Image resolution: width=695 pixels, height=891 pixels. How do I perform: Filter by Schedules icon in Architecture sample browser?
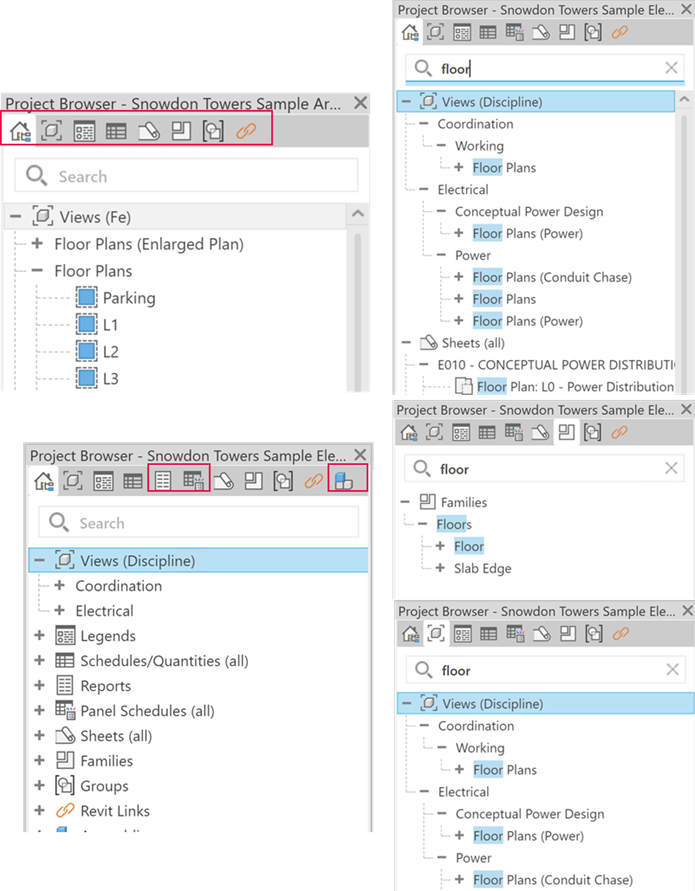[116, 132]
